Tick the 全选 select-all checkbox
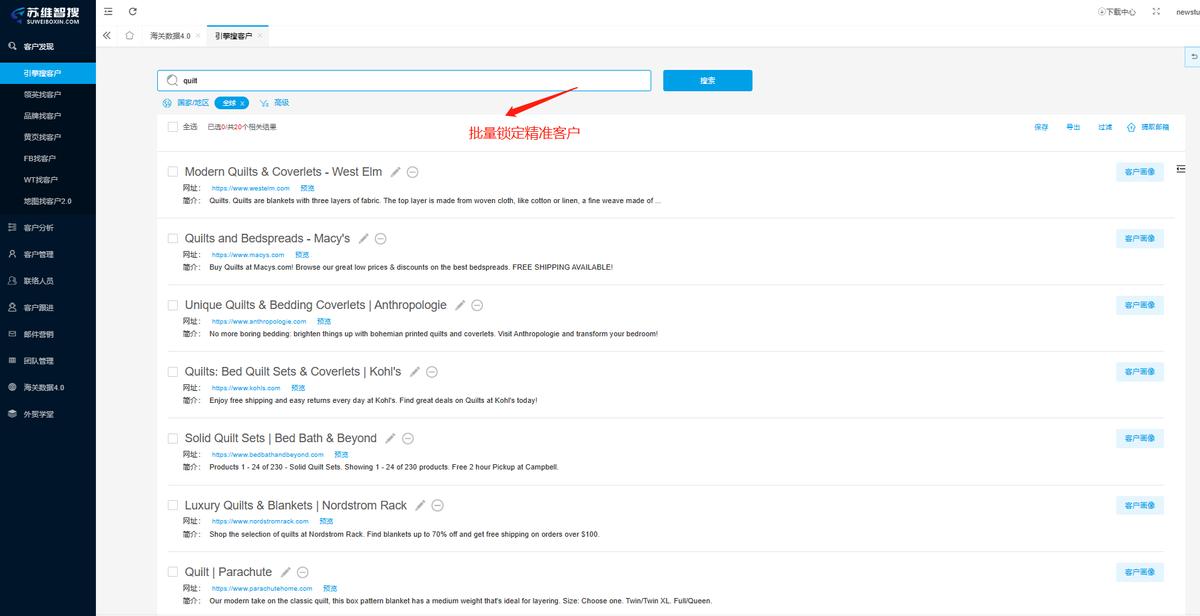 coord(173,127)
